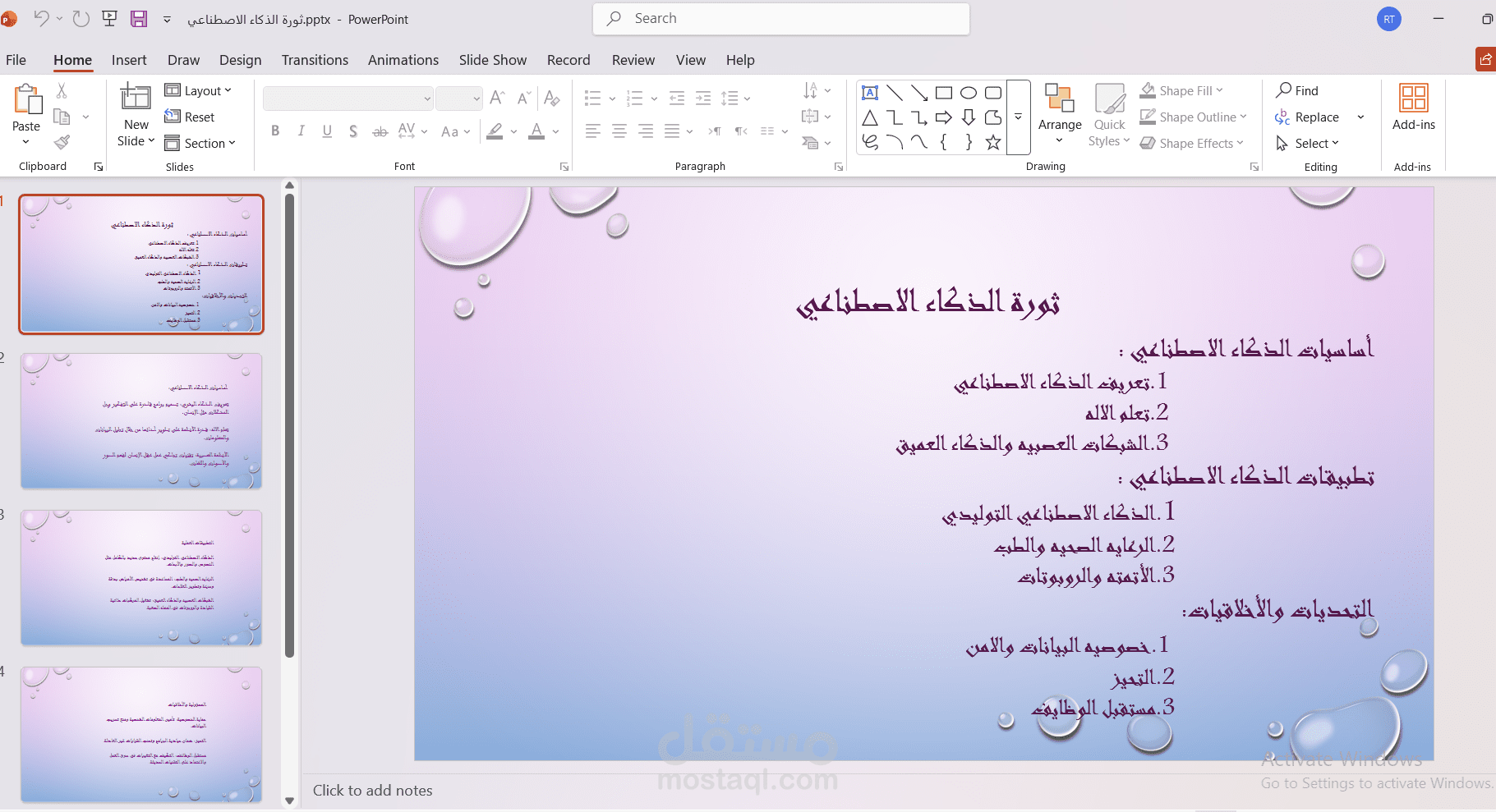Select the down arrow block shape
1496x812 pixels.
[x=969, y=118]
